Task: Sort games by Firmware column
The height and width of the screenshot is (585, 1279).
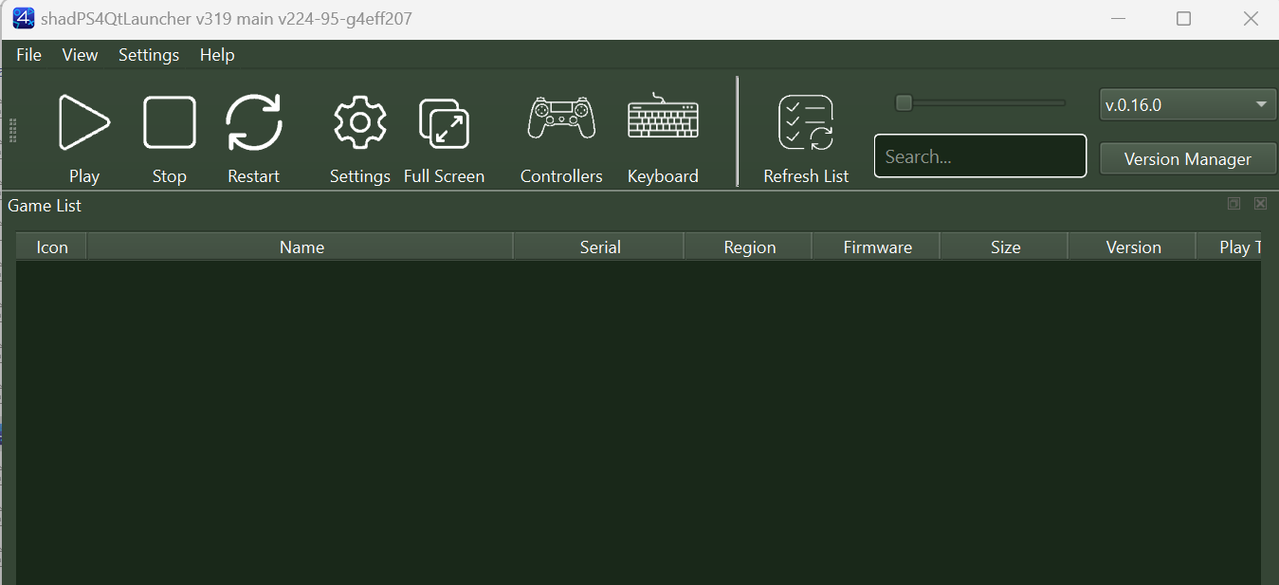Action: (x=877, y=247)
